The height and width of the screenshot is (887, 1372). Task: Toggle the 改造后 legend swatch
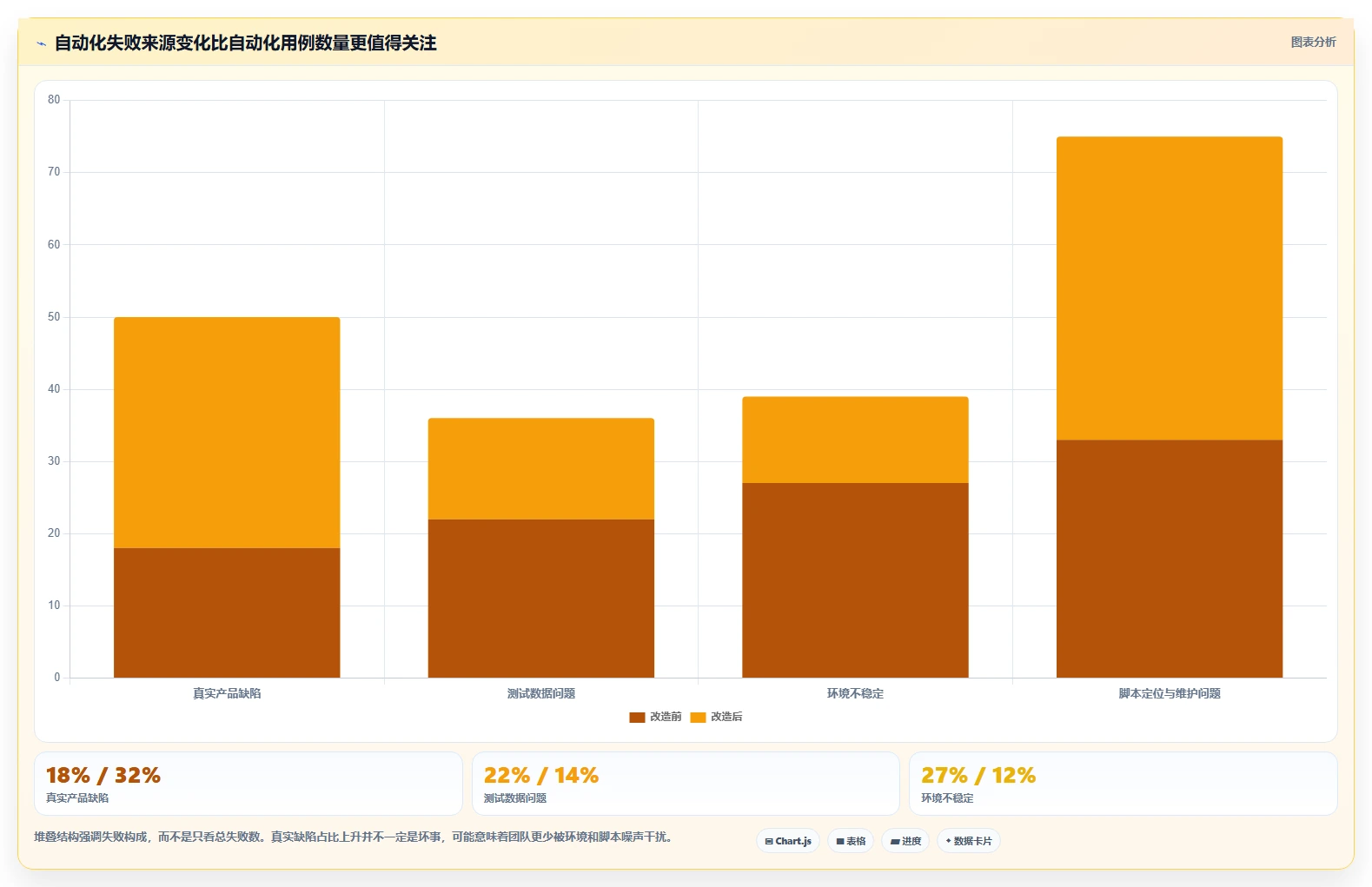coord(698,717)
